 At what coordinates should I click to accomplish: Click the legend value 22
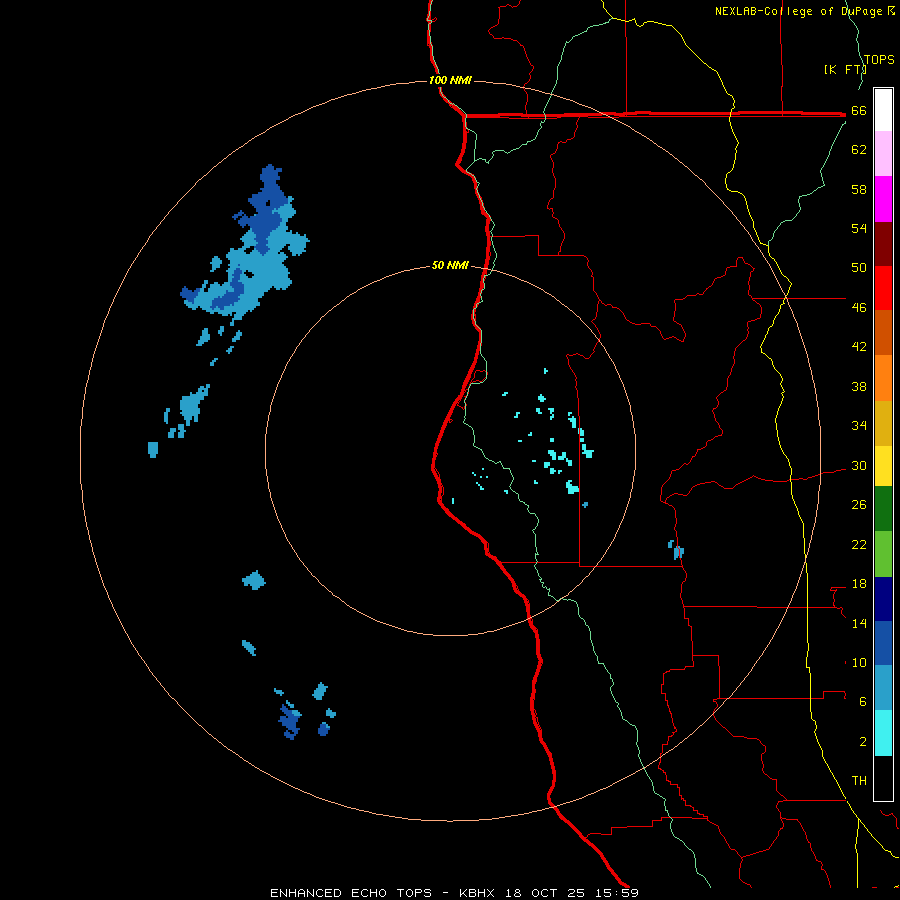[859, 544]
